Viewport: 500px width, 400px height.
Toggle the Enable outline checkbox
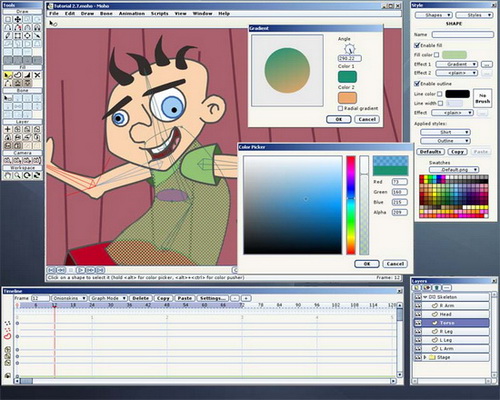click(x=417, y=83)
